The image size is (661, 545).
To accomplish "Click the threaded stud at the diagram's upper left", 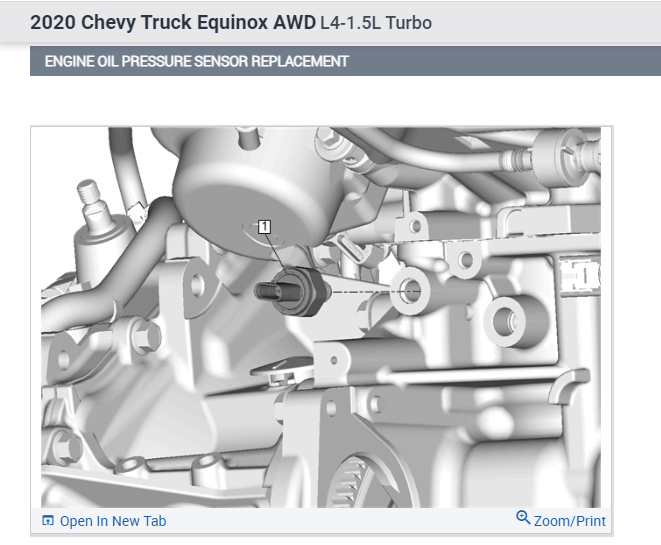I will [90, 195].
